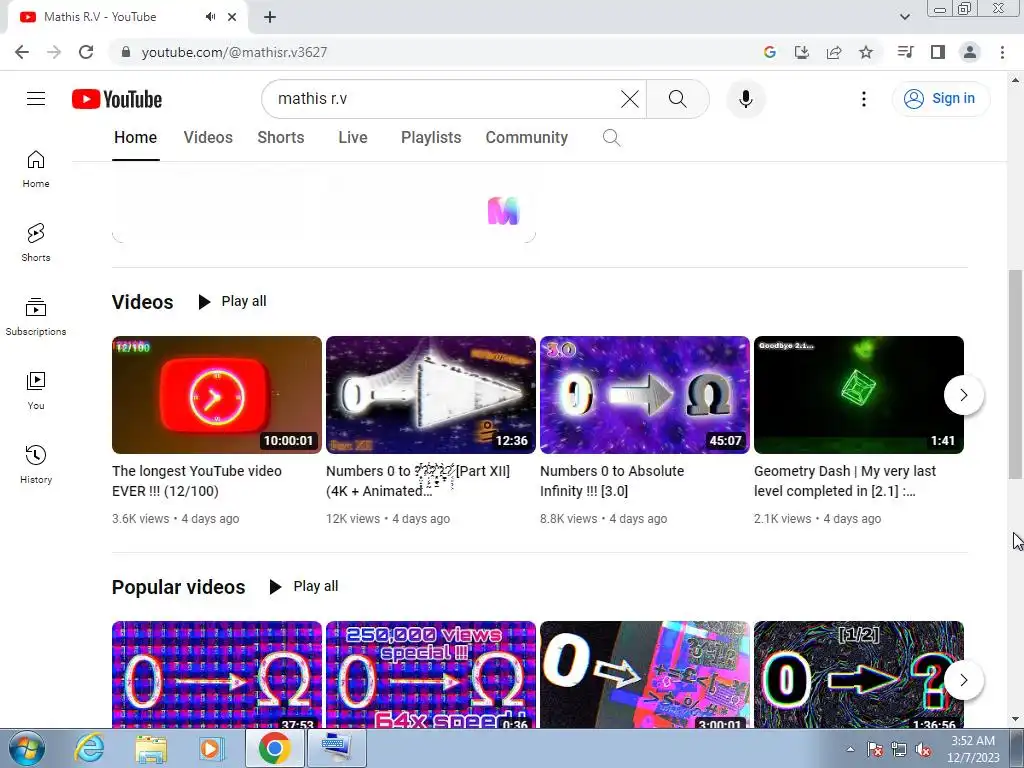Open YouTube settings three-dot menu
Screen dimensions: 1024x768
coord(864,99)
